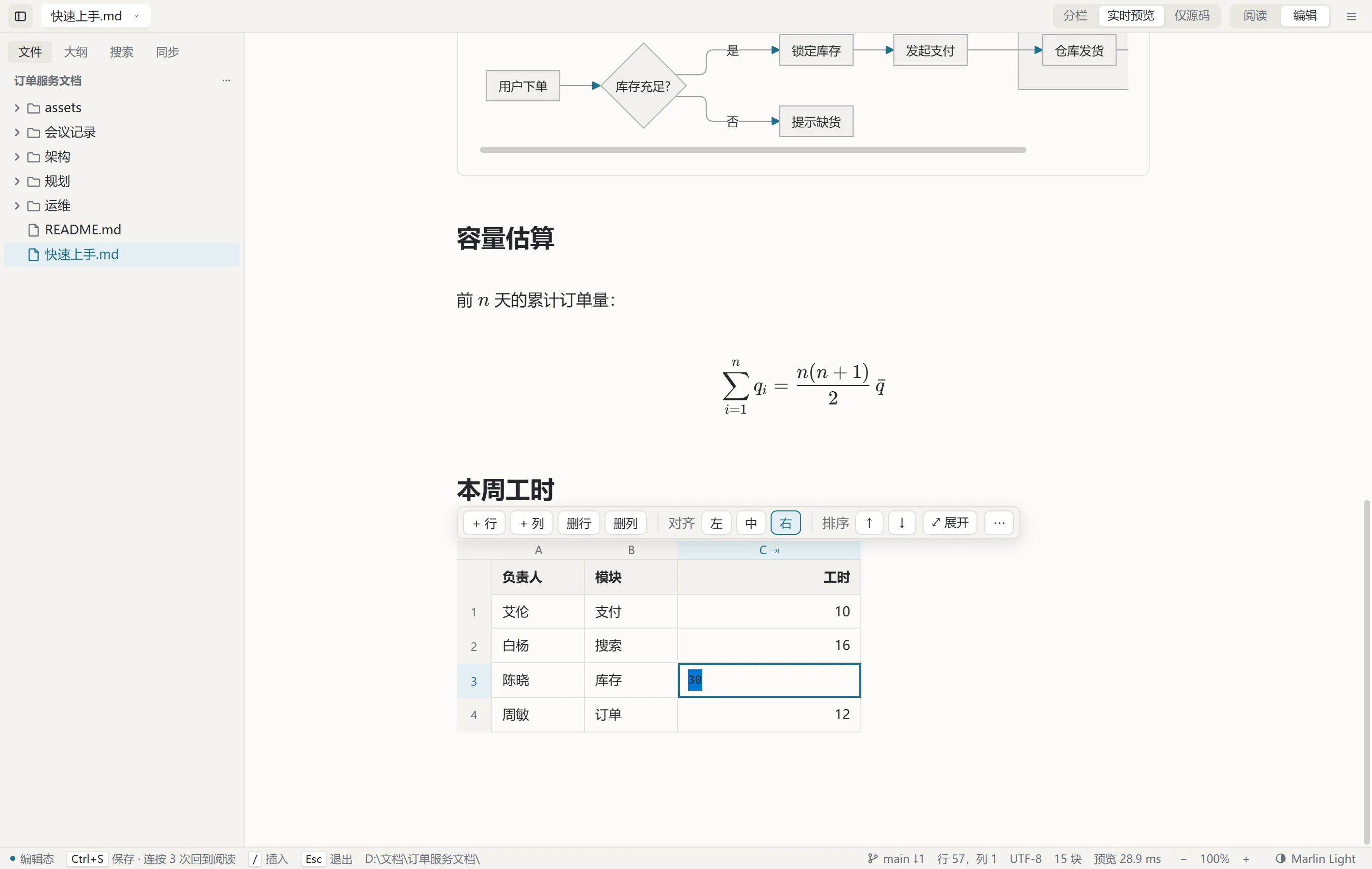Delete the row with 删行
The height and width of the screenshot is (869, 1372).
(579, 523)
